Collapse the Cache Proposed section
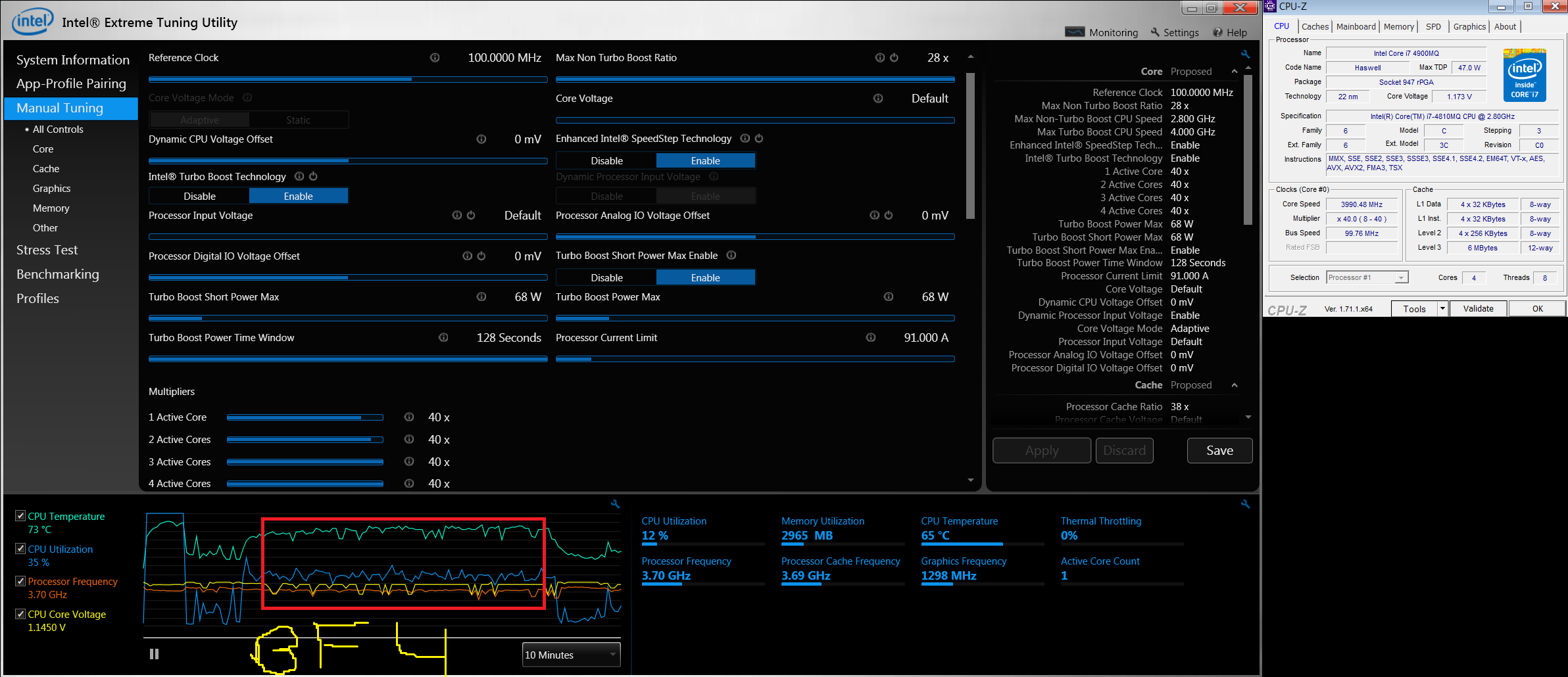1568x677 pixels. tap(1235, 385)
